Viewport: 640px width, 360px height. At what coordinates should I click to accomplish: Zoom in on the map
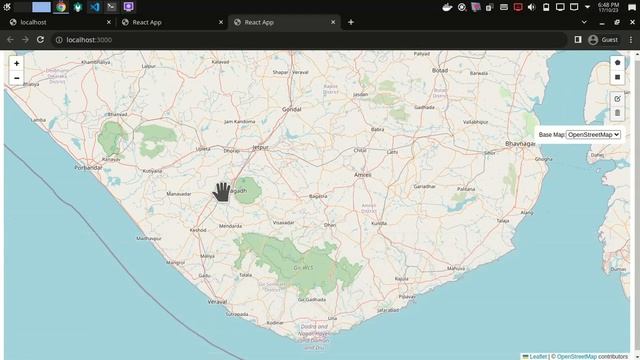coord(16,64)
